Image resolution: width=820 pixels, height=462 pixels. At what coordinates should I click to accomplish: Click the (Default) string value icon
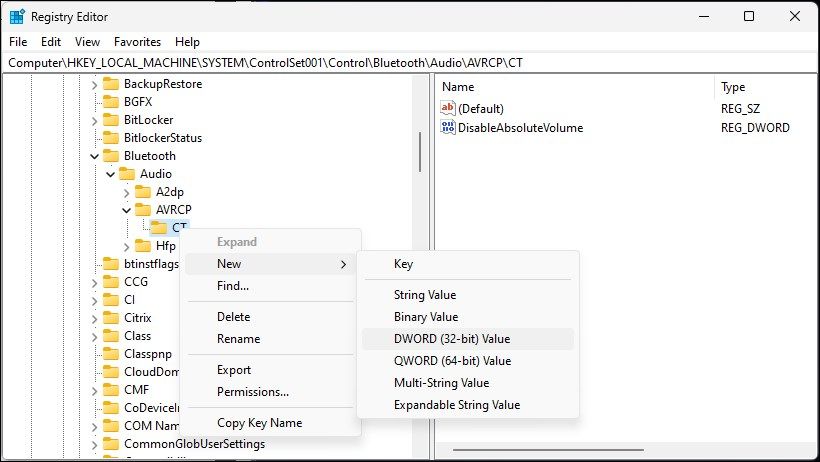pyautogui.click(x=448, y=108)
